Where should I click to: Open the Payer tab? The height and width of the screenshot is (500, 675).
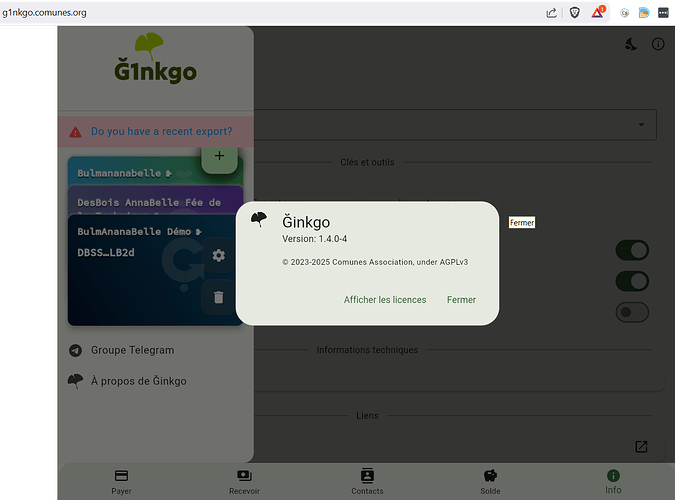(x=121, y=481)
